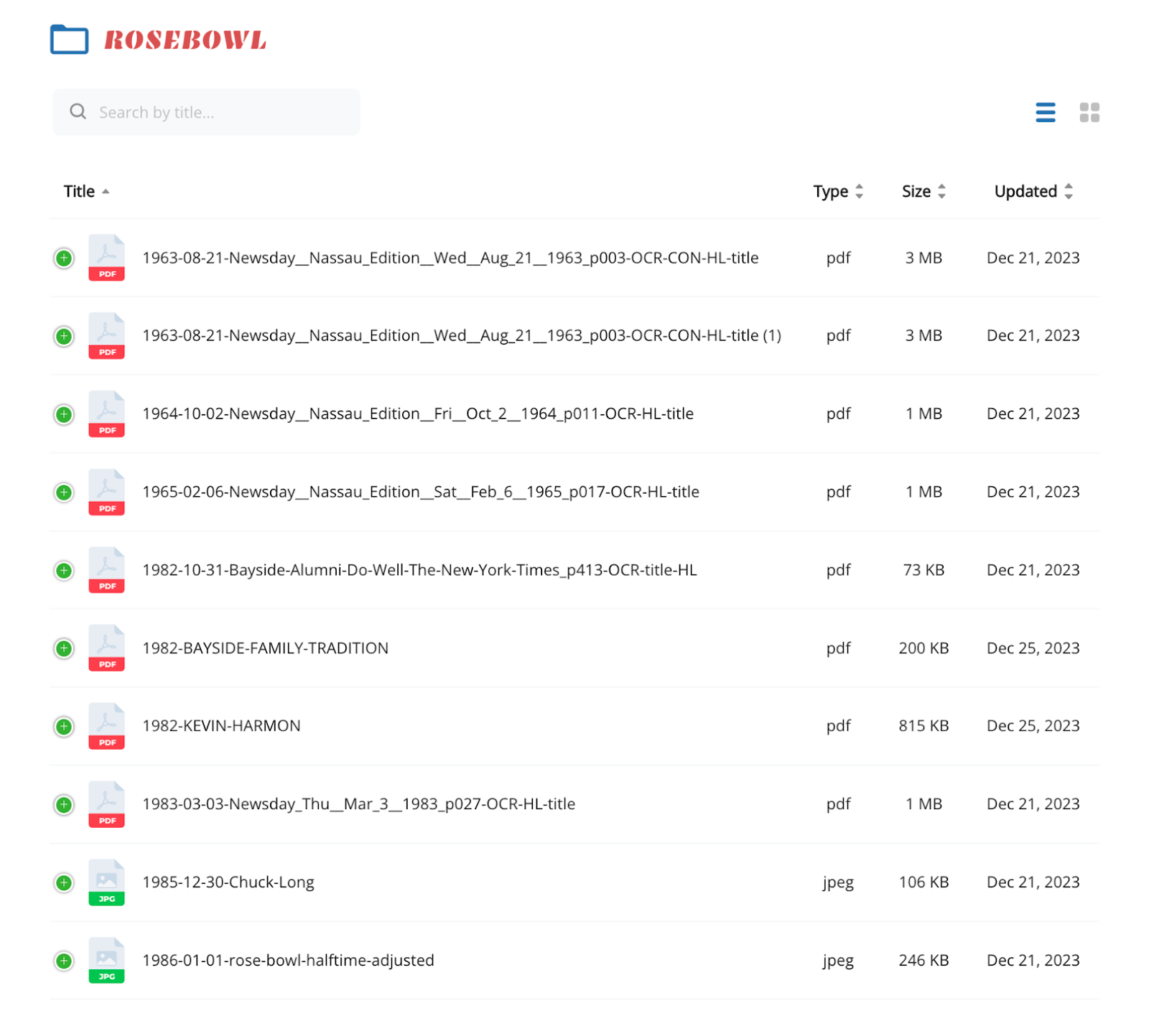The height and width of the screenshot is (1036, 1149).
Task: Click 200 KB size value
Action: click(924, 648)
